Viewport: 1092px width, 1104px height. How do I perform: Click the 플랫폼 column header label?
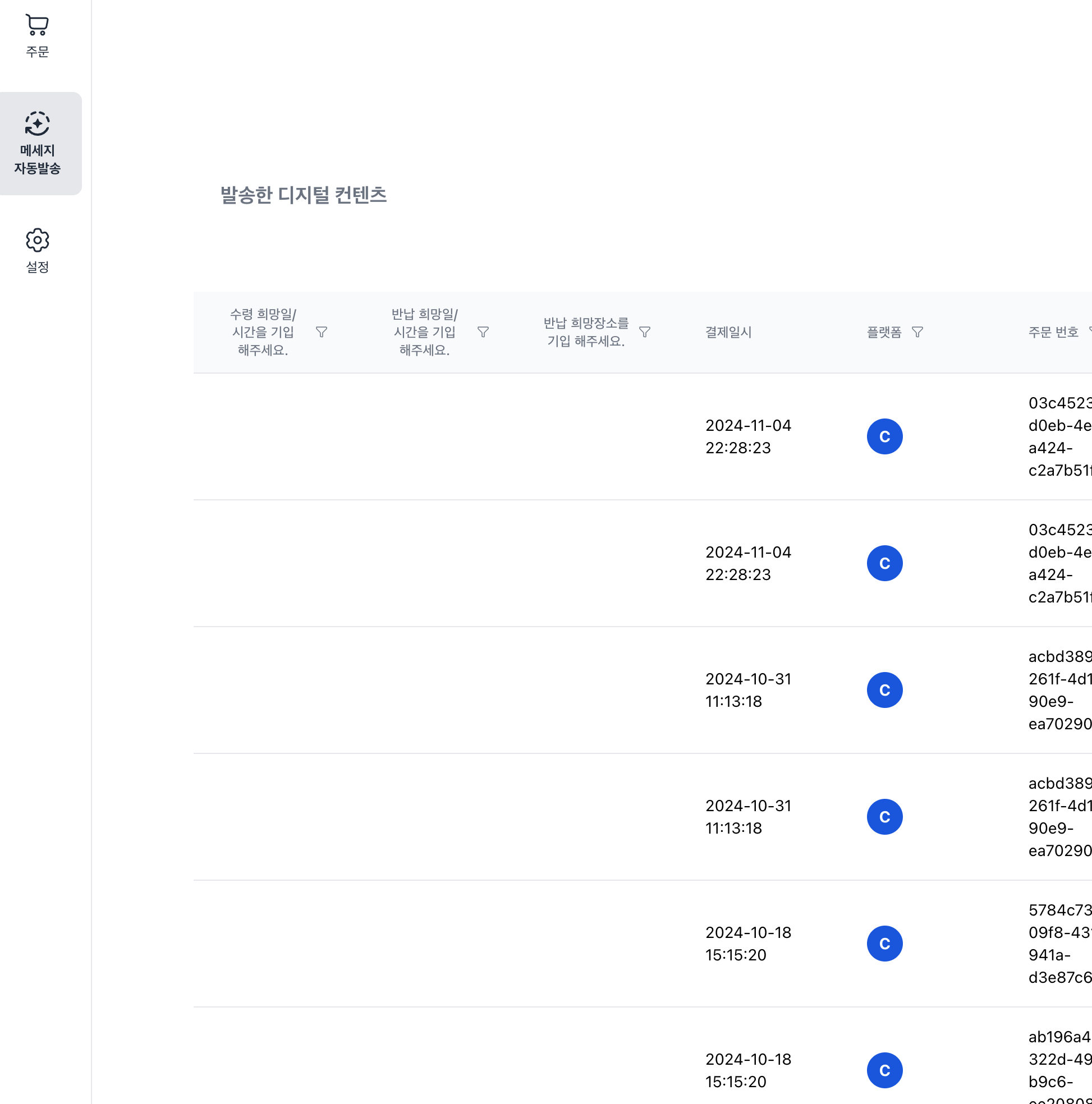[884, 332]
